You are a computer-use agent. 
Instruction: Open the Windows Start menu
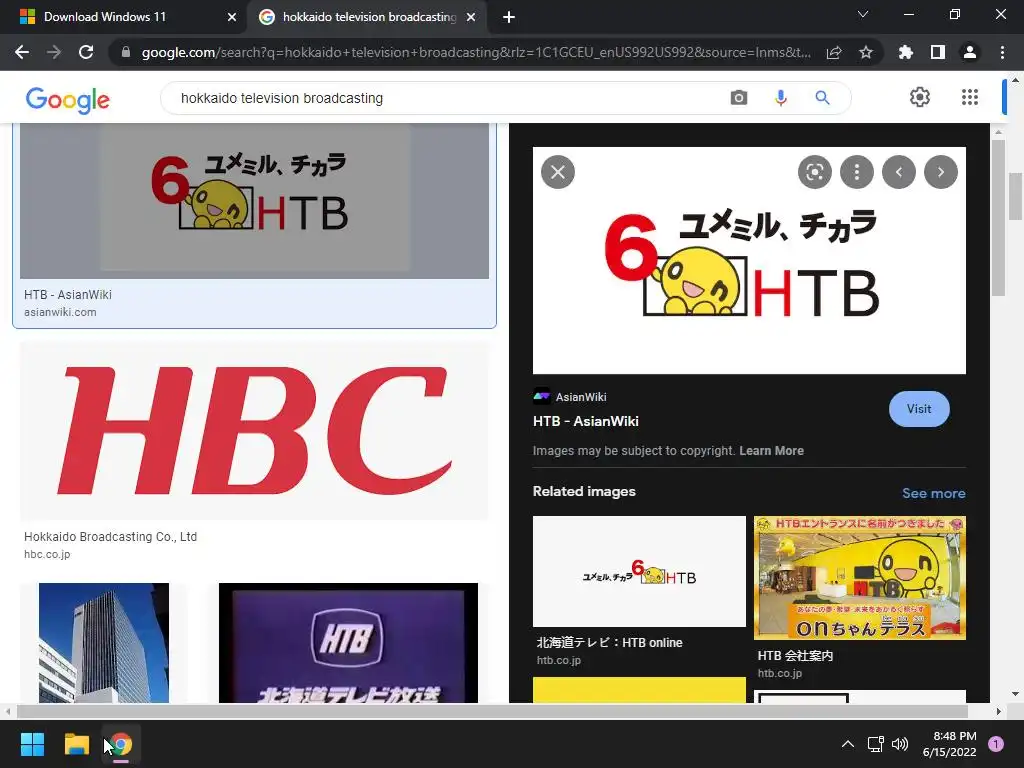point(32,744)
